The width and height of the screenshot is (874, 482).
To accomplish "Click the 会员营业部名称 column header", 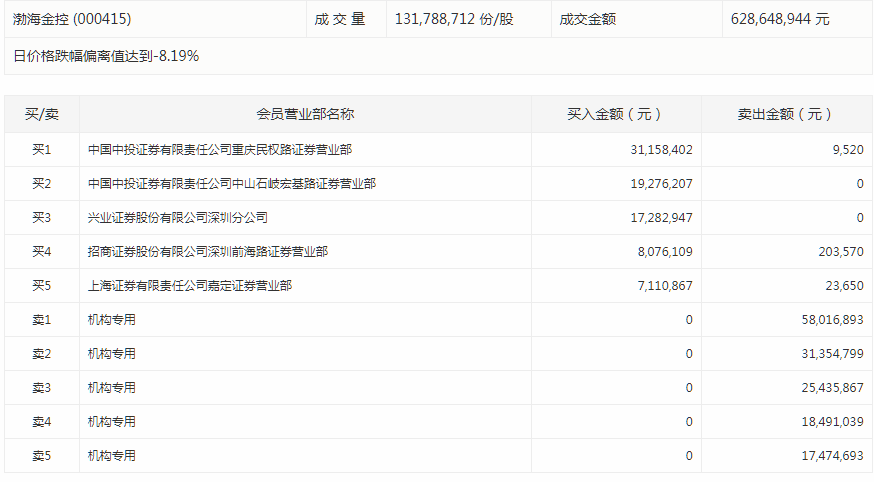I will pyautogui.click(x=305, y=114).
